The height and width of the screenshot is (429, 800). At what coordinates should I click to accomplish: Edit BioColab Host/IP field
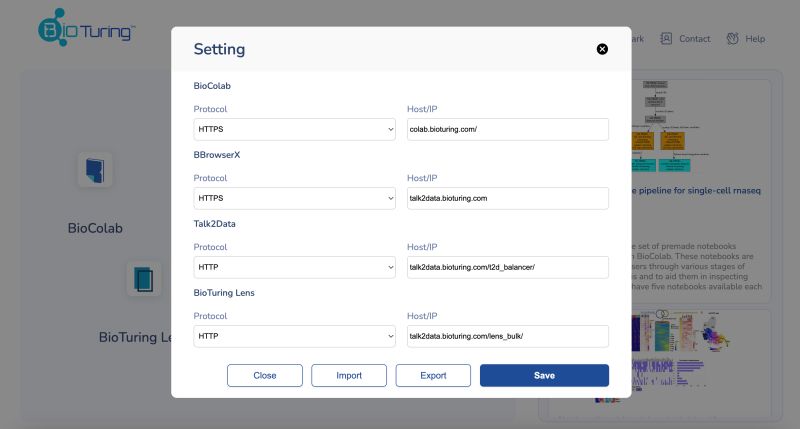pos(508,130)
